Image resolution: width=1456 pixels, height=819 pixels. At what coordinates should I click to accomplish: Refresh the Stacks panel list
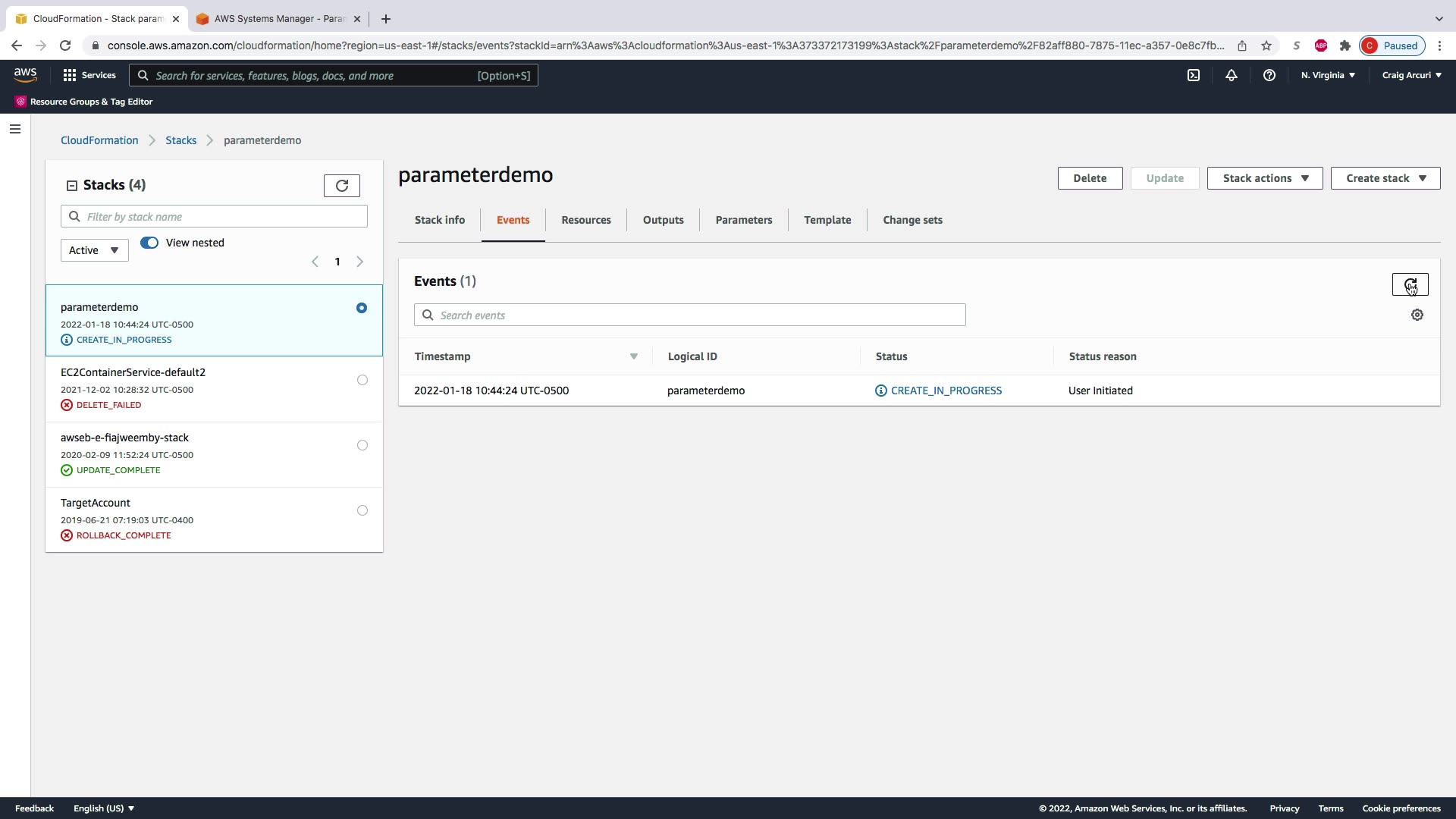342,186
